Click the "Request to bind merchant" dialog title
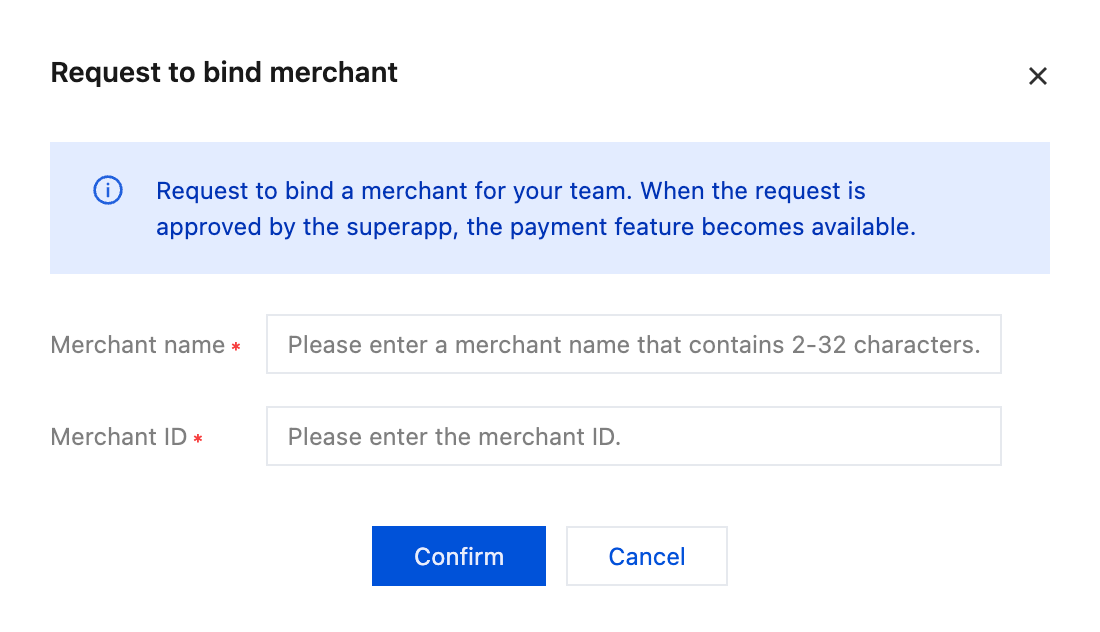 [224, 73]
